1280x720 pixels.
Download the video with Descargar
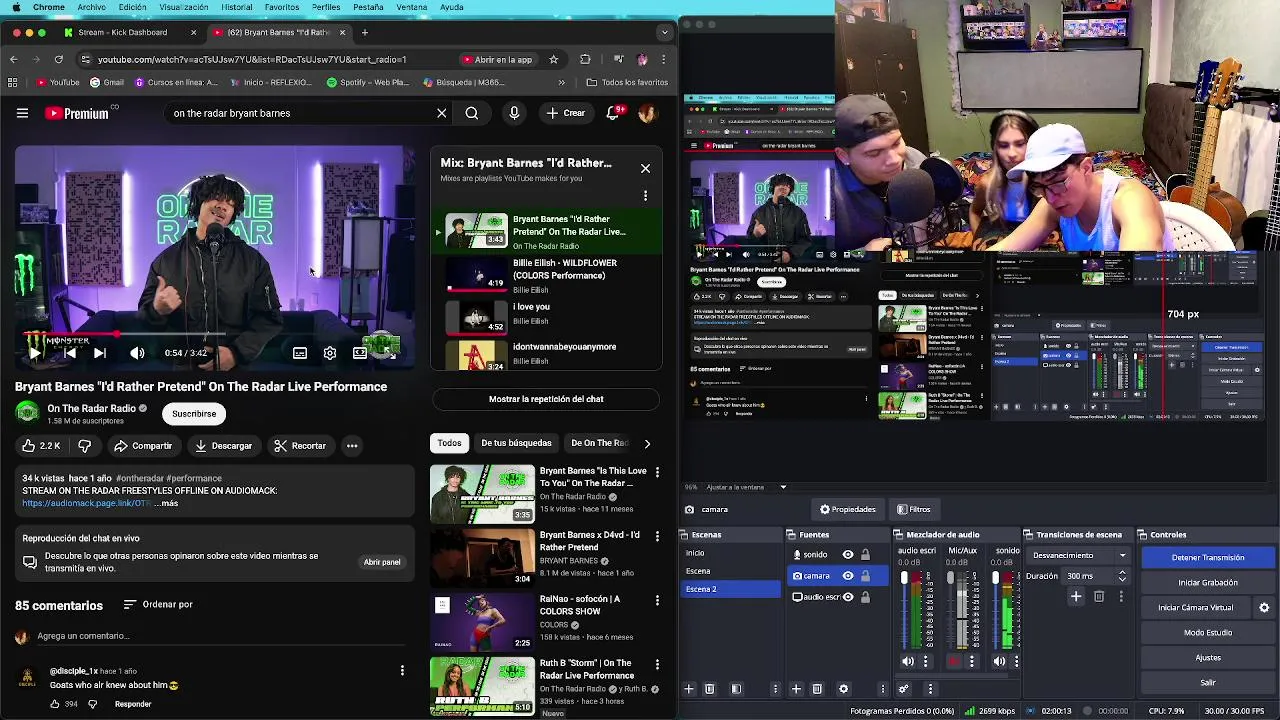[x=224, y=446]
